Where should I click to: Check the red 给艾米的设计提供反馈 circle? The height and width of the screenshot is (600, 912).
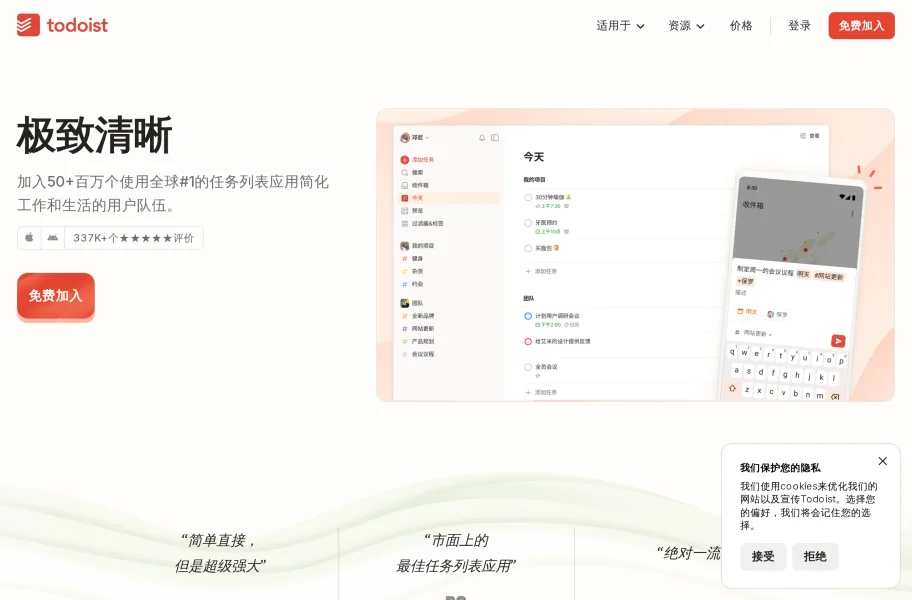528,342
